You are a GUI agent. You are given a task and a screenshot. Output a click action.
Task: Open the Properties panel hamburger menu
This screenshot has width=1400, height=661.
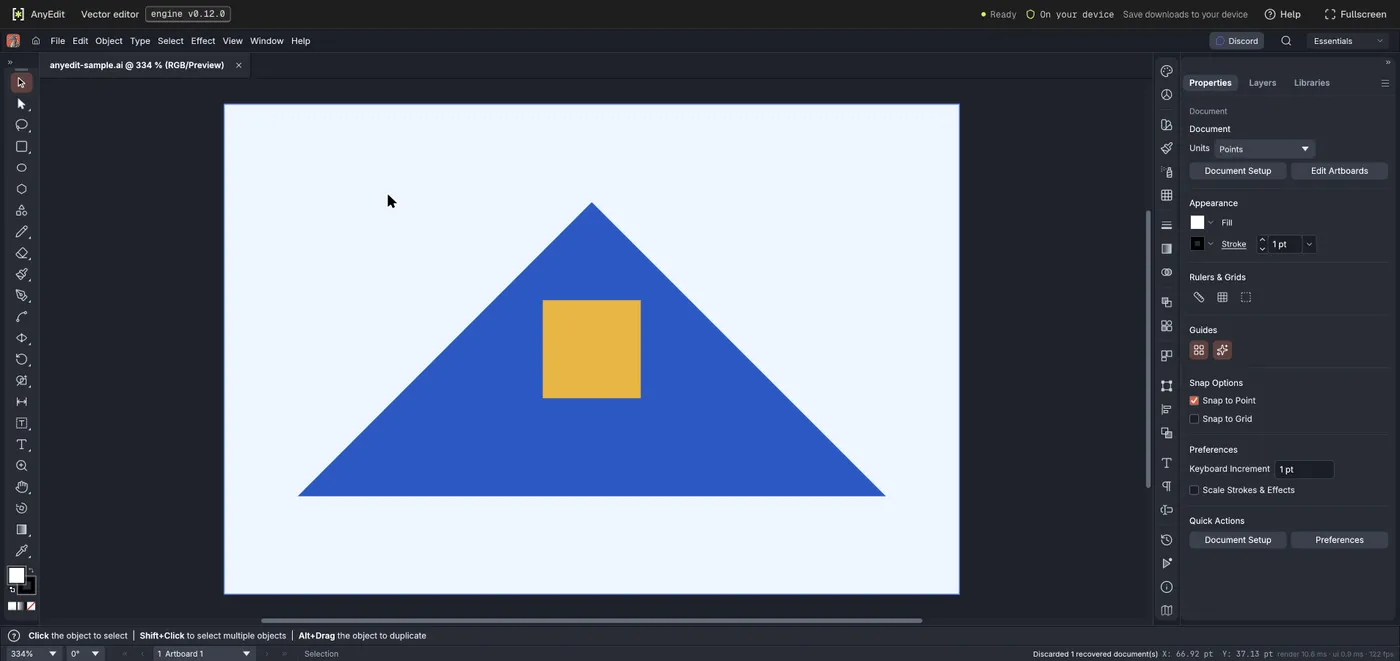click(1385, 83)
